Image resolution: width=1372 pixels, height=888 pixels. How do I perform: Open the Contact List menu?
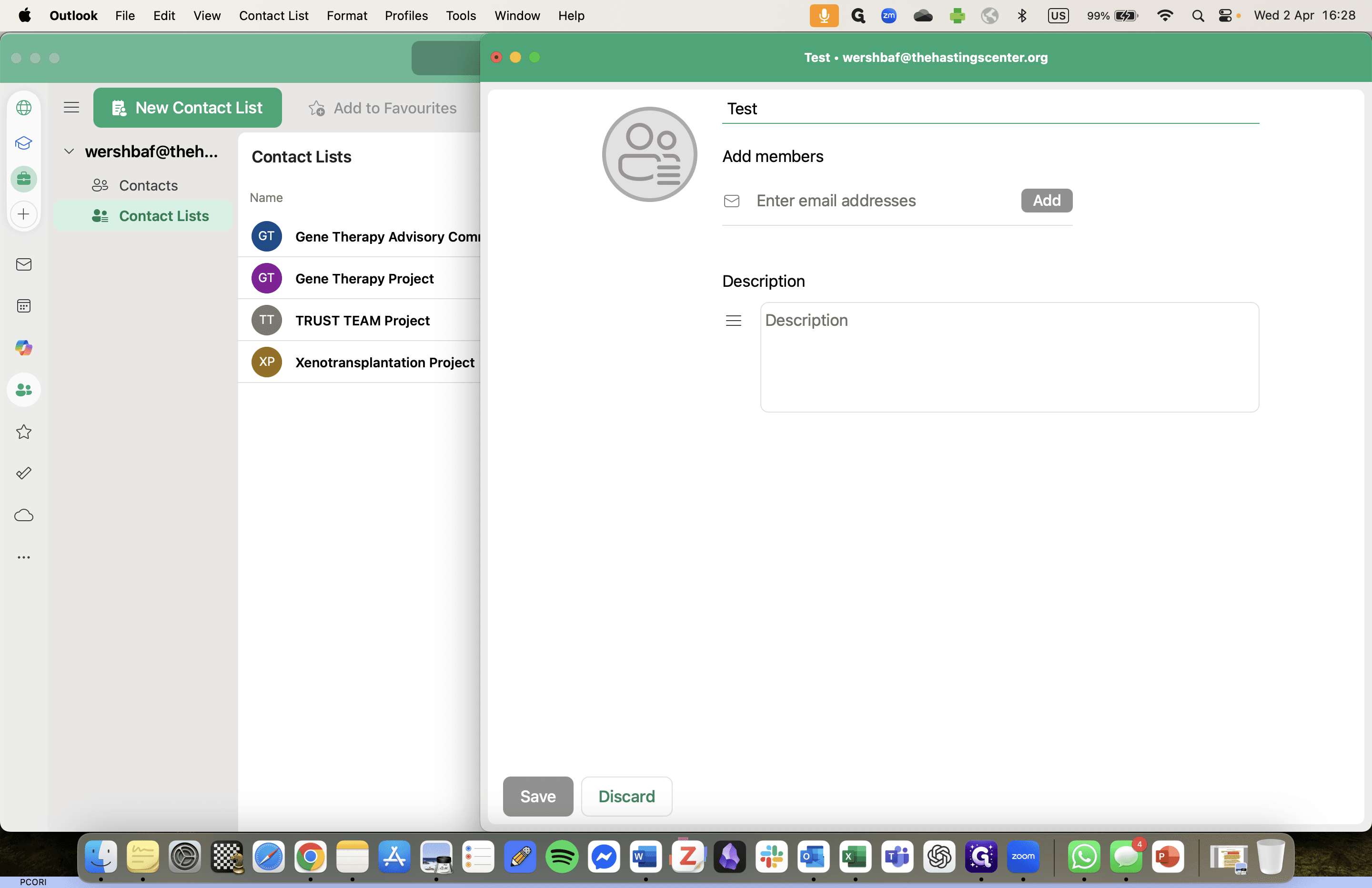274,16
